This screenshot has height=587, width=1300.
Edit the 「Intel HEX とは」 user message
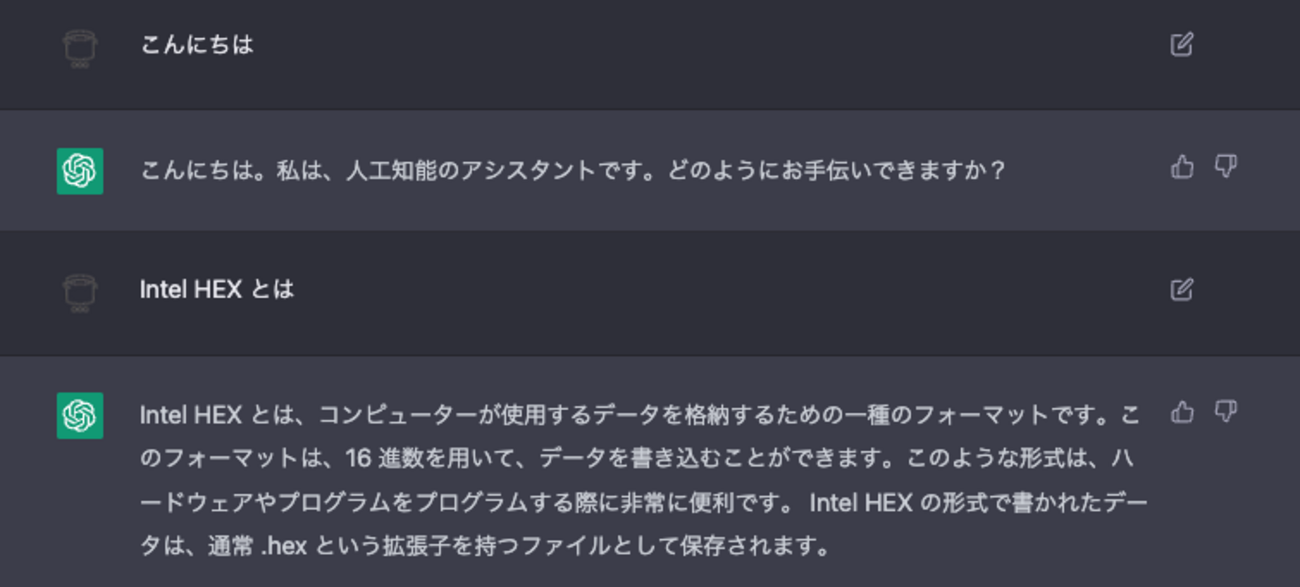(1181, 290)
